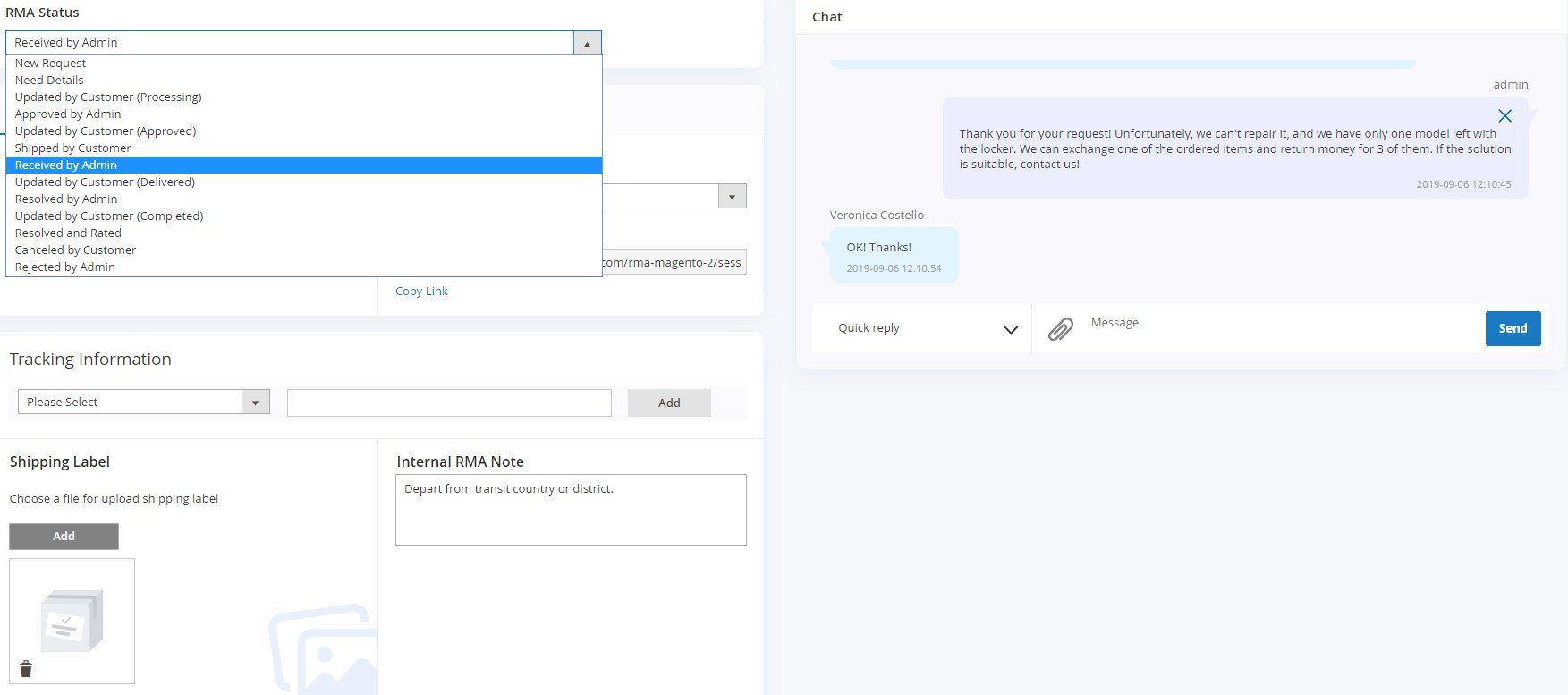Open the Please Select carrier dropdown
The height and width of the screenshot is (695, 1568).
[x=144, y=402]
